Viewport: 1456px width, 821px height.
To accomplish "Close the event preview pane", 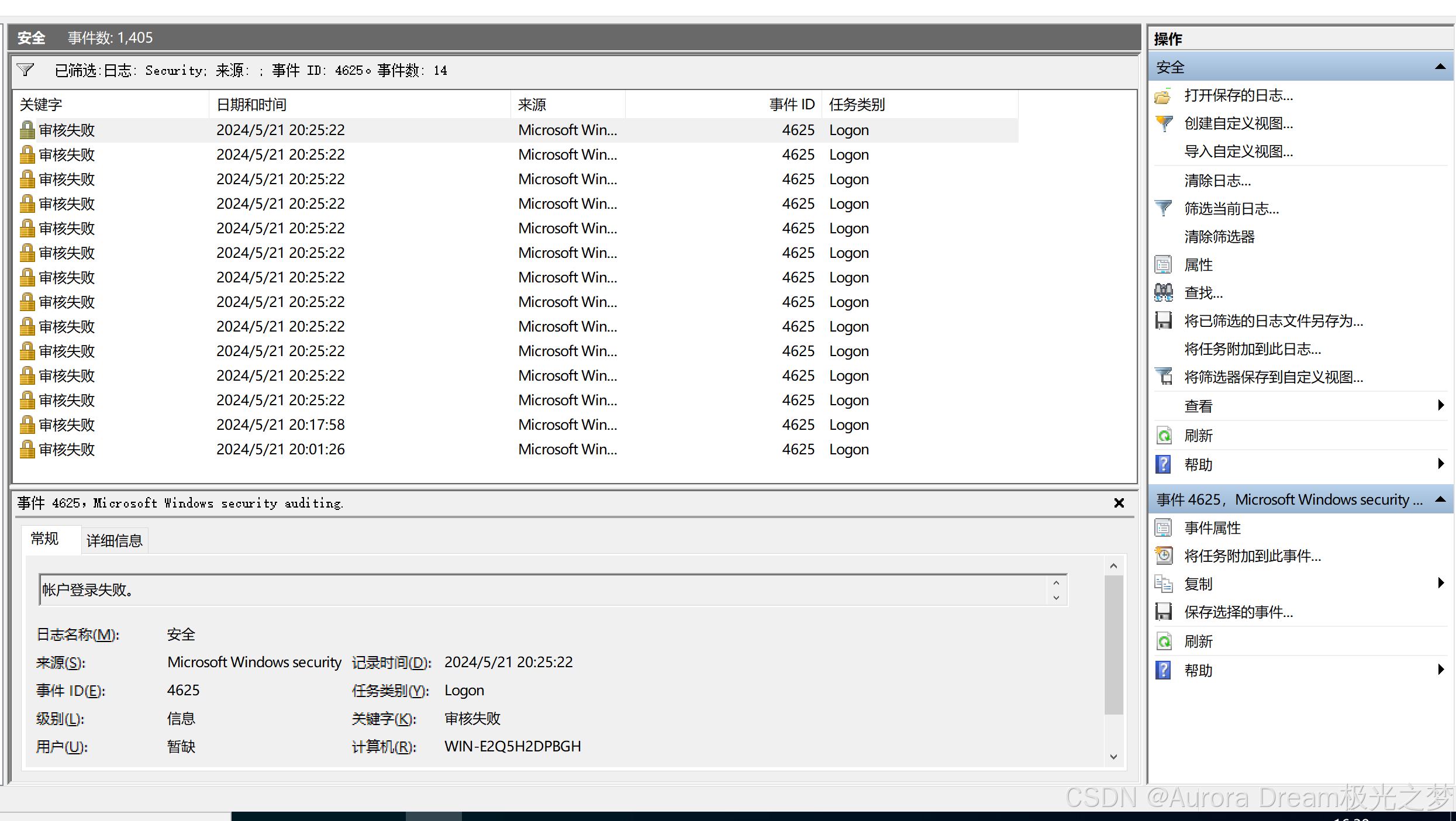I will click(1119, 503).
